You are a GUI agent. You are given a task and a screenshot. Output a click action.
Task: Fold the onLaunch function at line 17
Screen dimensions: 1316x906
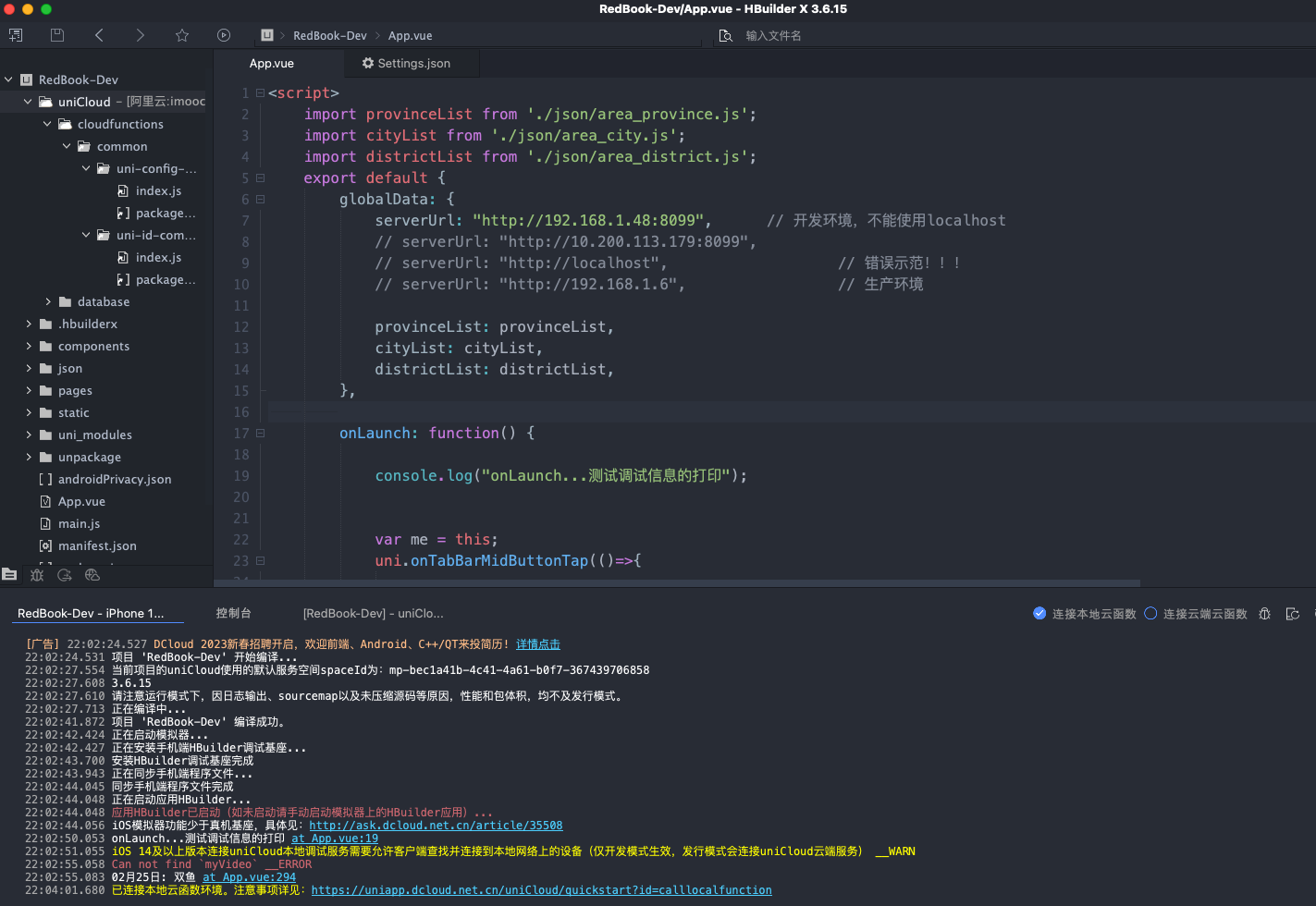[x=260, y=433]
